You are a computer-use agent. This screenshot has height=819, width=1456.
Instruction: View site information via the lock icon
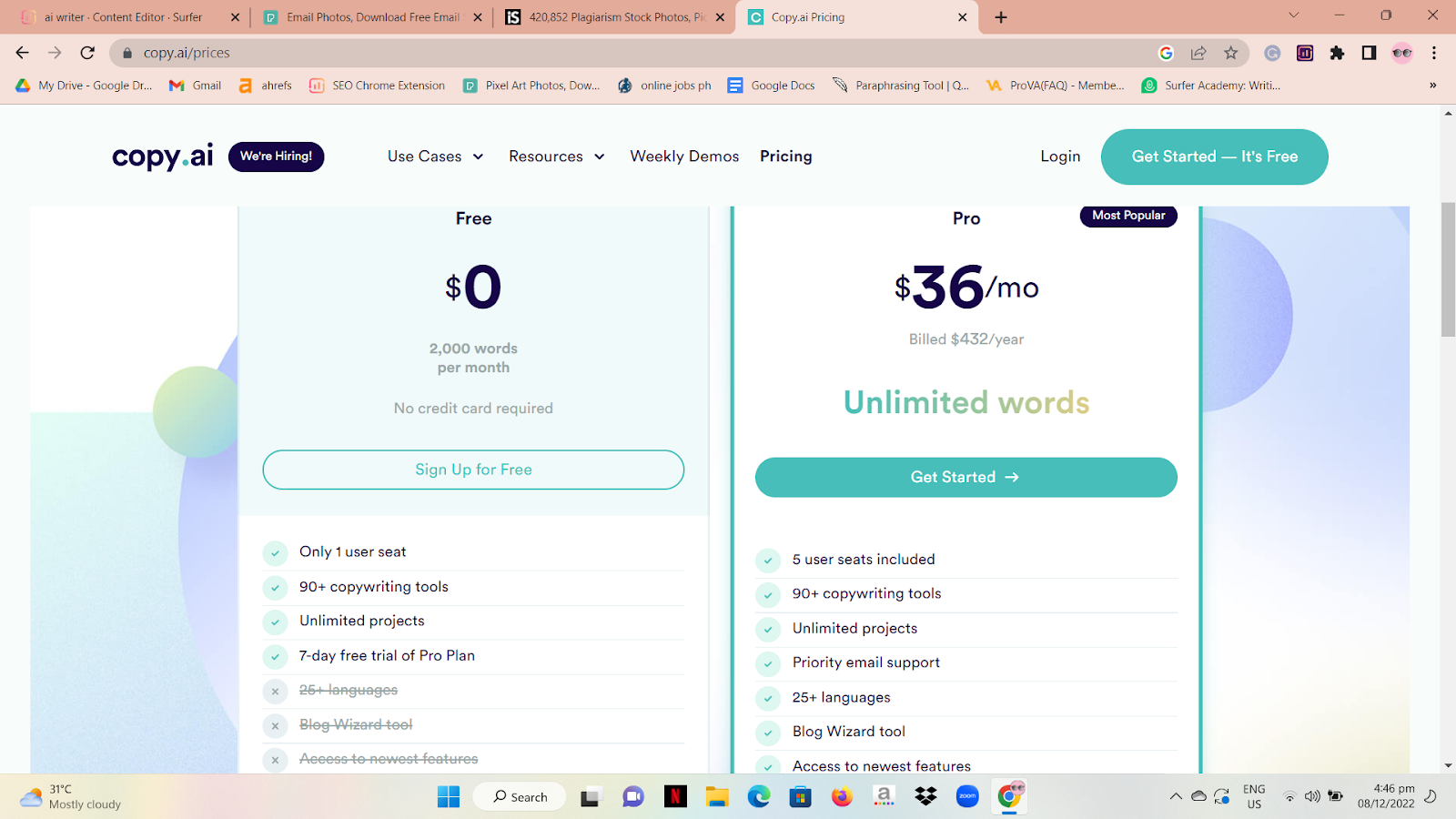127,53
